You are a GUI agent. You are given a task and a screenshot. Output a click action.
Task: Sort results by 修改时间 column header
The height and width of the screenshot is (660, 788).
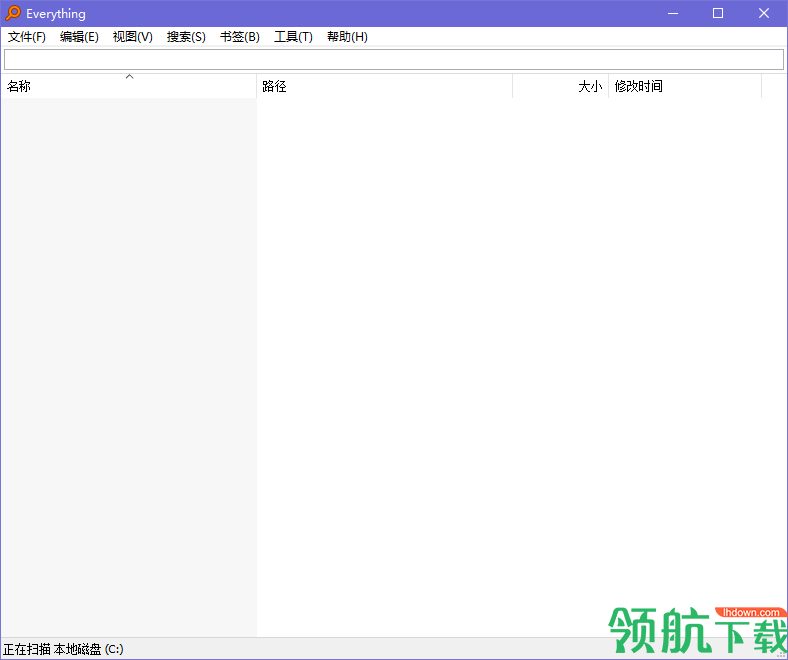click(685, 86)
